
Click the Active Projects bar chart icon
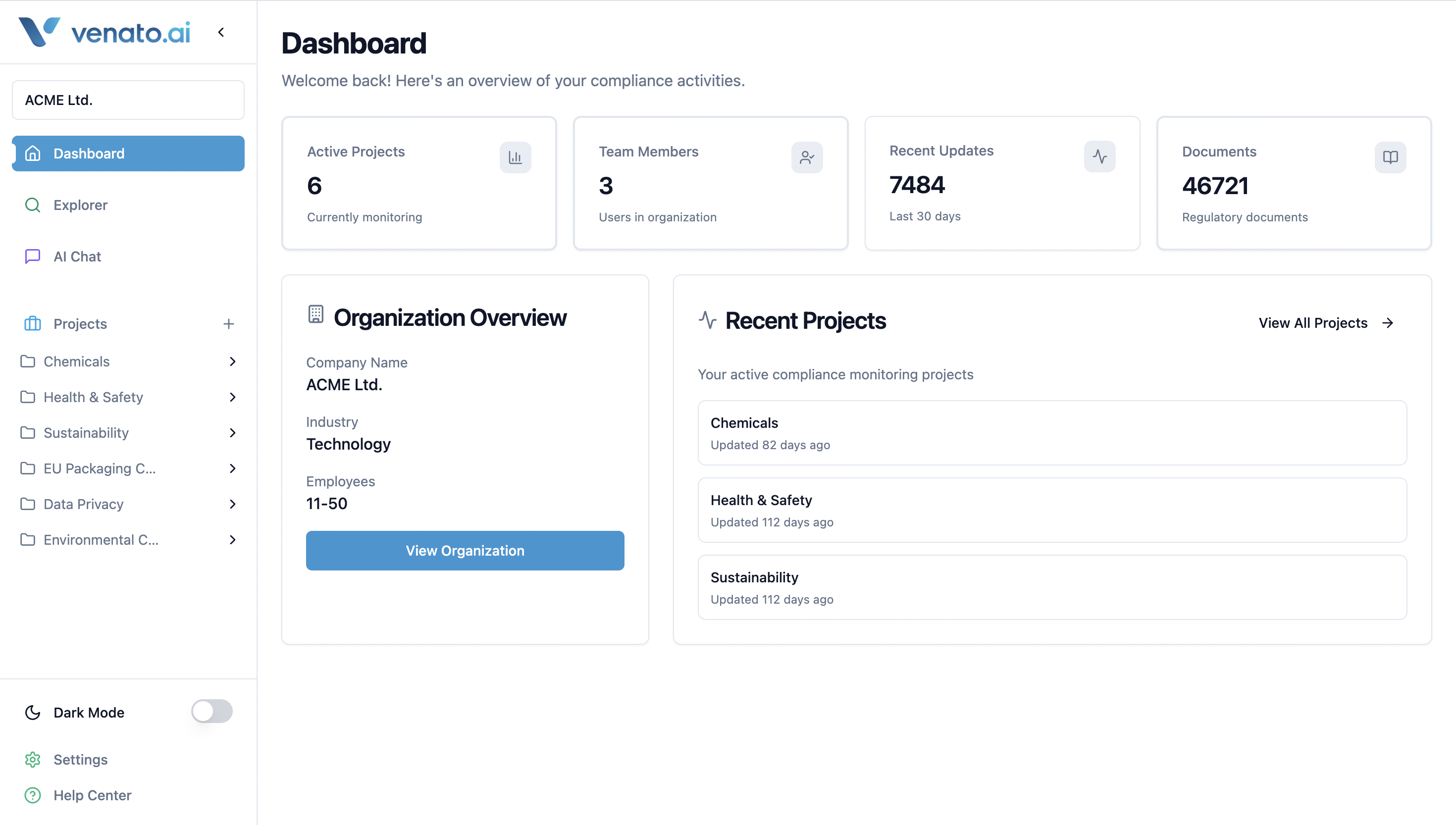click(x=515, y=157)
